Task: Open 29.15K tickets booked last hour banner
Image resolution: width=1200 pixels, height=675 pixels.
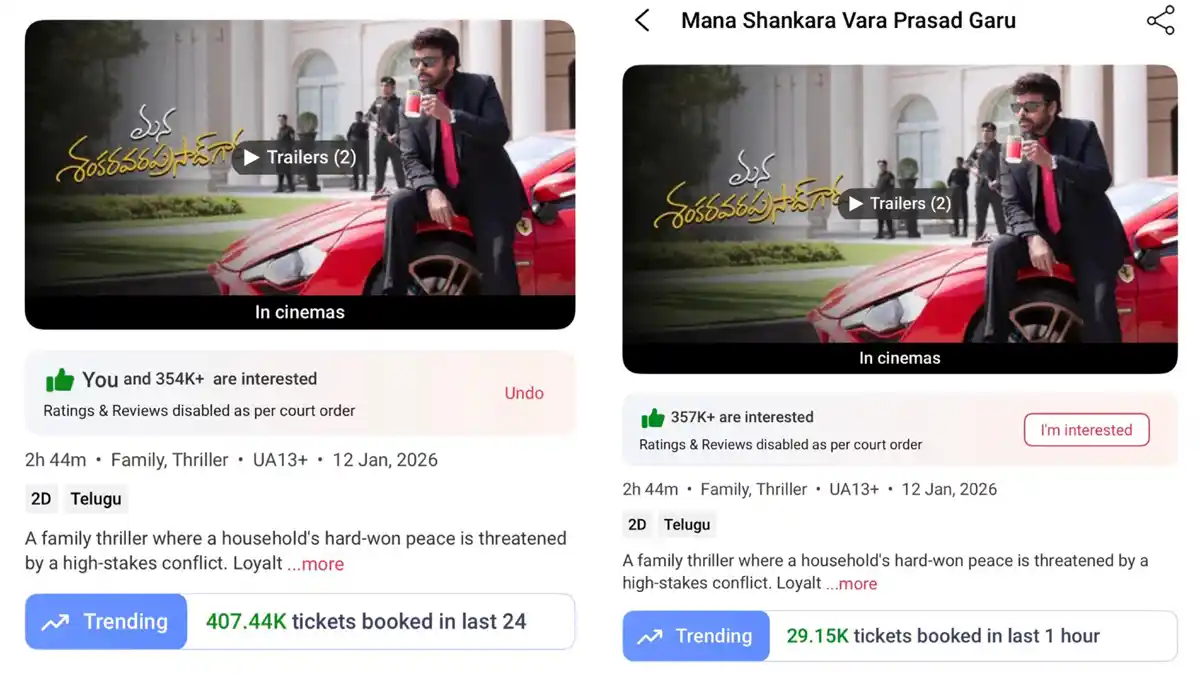Action: 900,636
